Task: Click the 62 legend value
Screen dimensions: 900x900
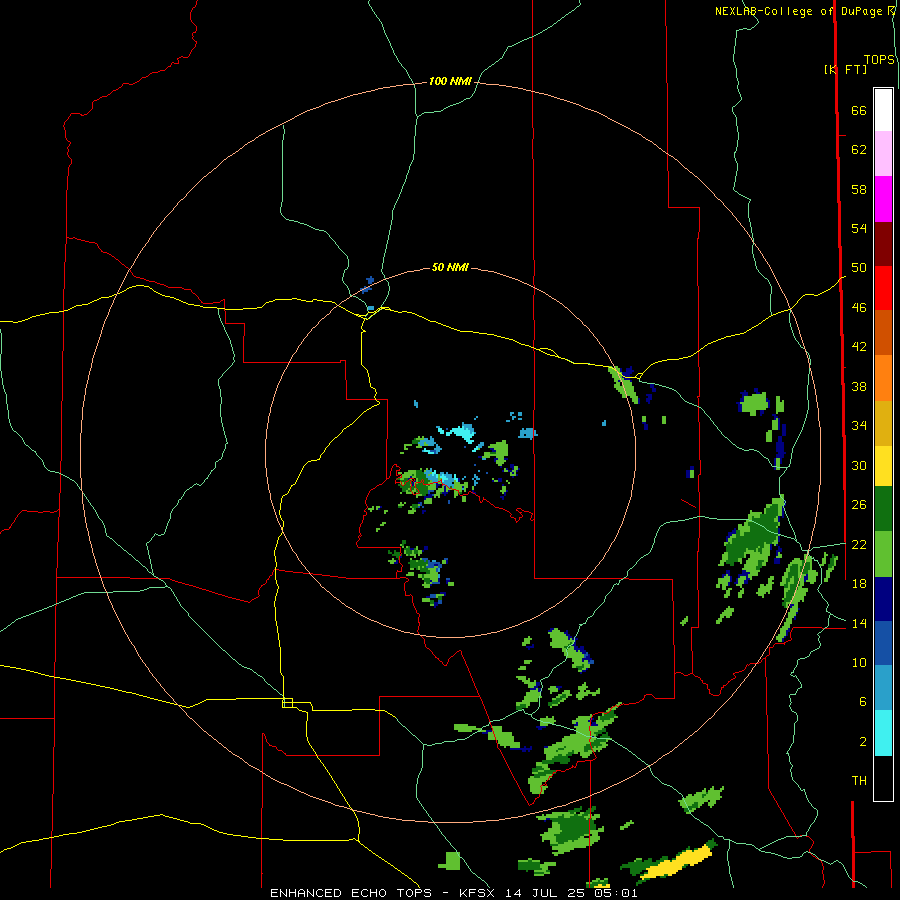Action: pyautogui.click(x=859, y=150)
